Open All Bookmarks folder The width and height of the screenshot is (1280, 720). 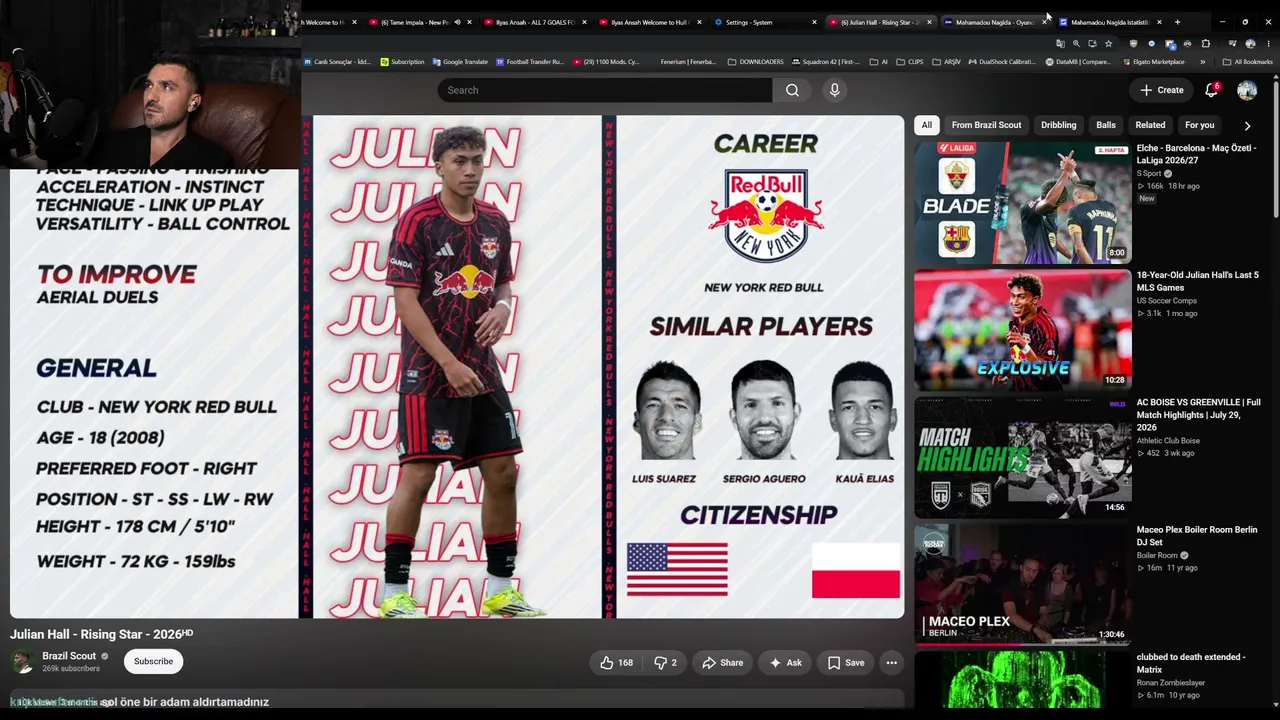coord(1247,62)
